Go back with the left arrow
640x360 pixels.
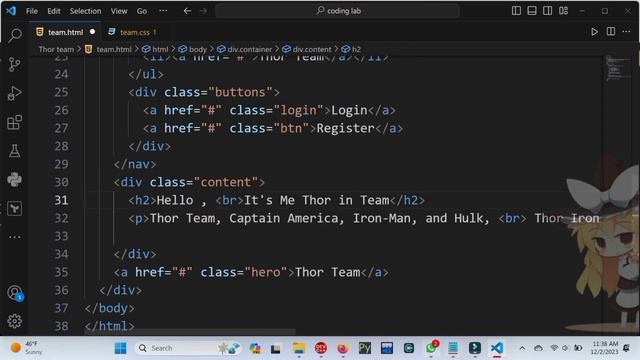click(187, 11)
